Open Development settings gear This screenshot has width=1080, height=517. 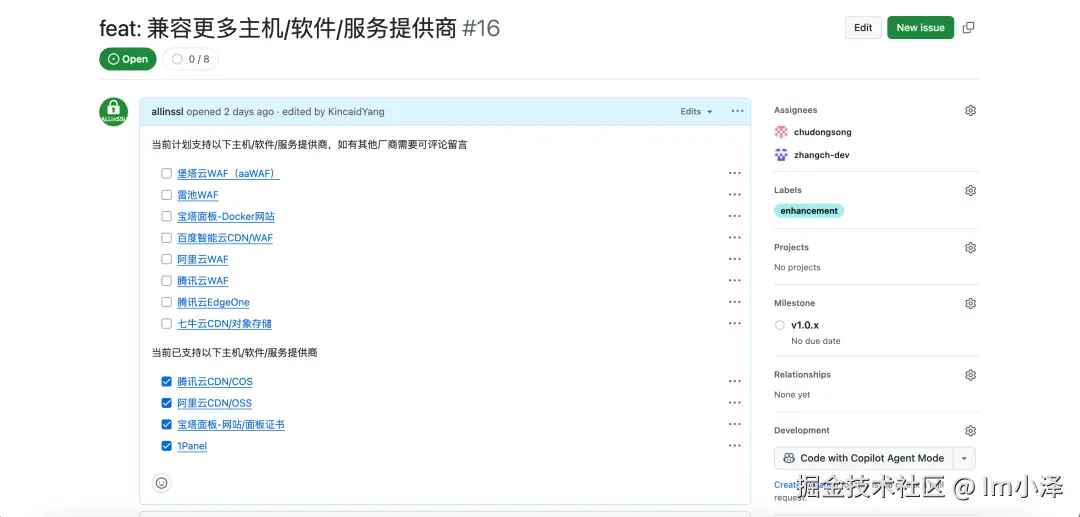(970, 430)
